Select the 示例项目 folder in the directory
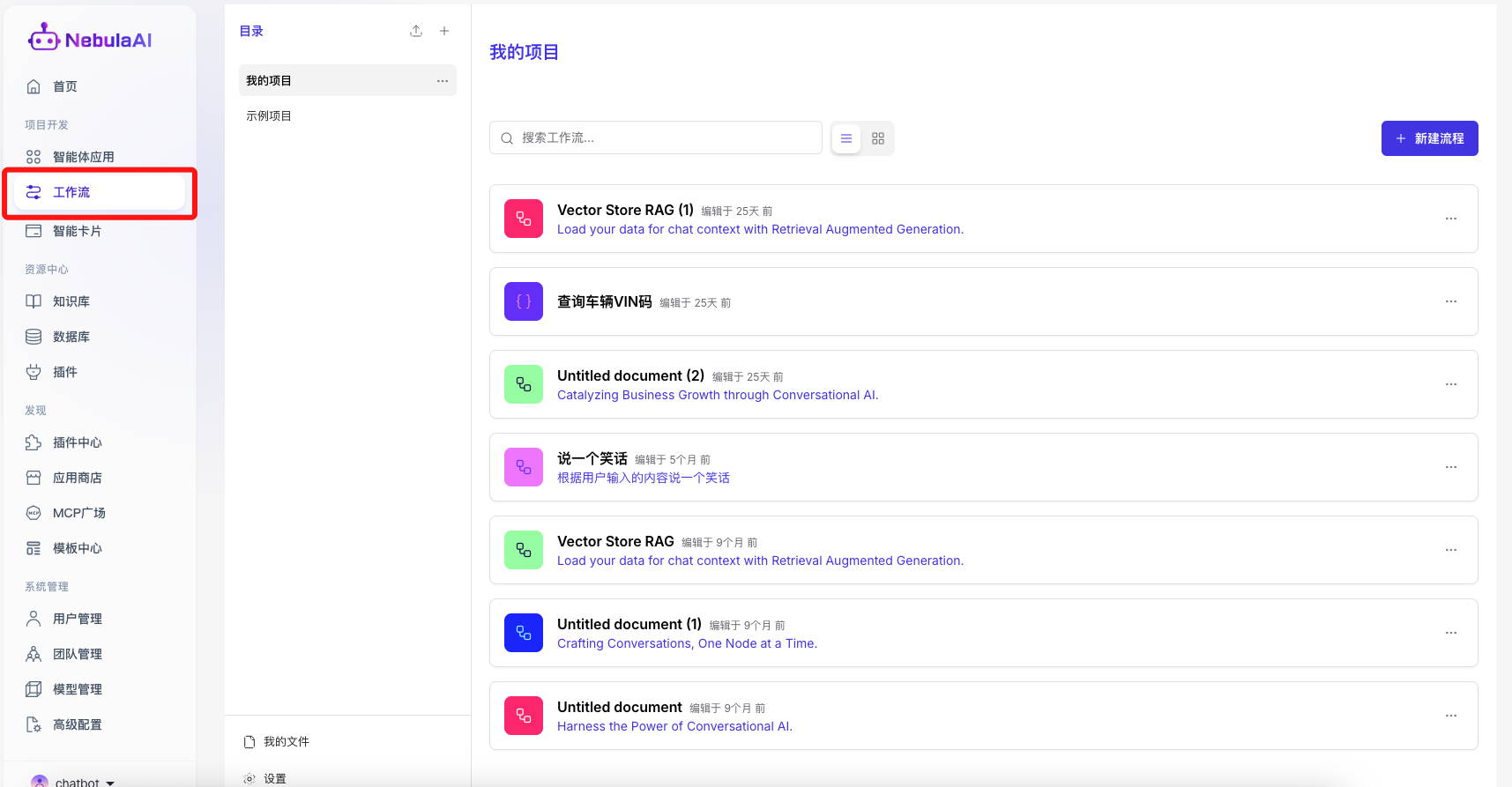The image size is (1512, 787). click(269, 116)
